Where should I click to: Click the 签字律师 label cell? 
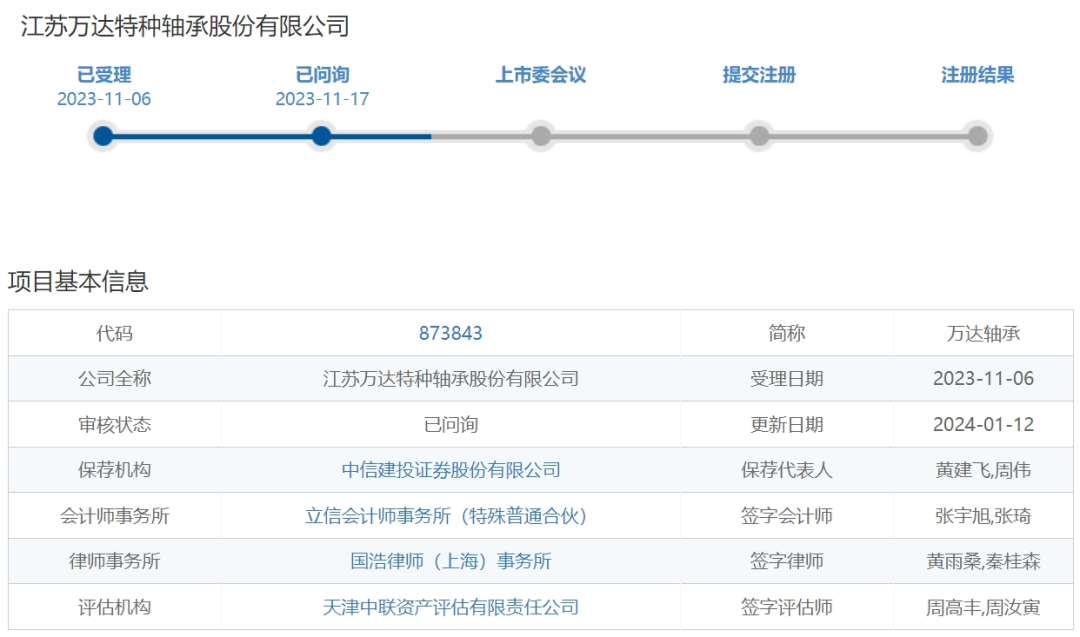coord(787,561)
